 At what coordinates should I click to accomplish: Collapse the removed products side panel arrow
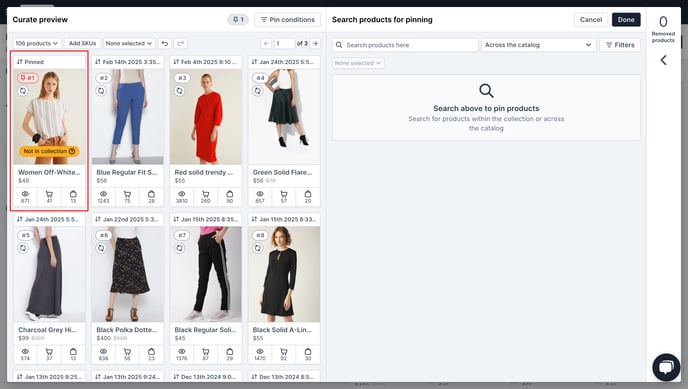[663, 60]
